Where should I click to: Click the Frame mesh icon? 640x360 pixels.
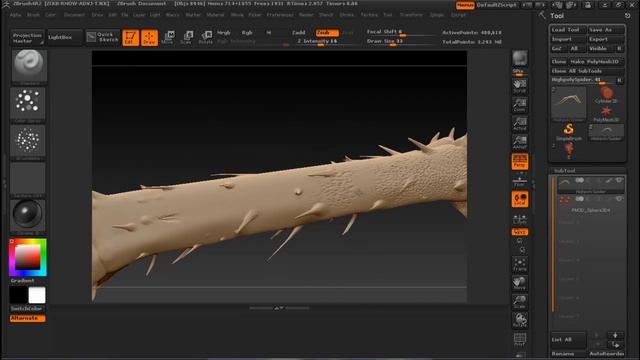tap(520, 264)
